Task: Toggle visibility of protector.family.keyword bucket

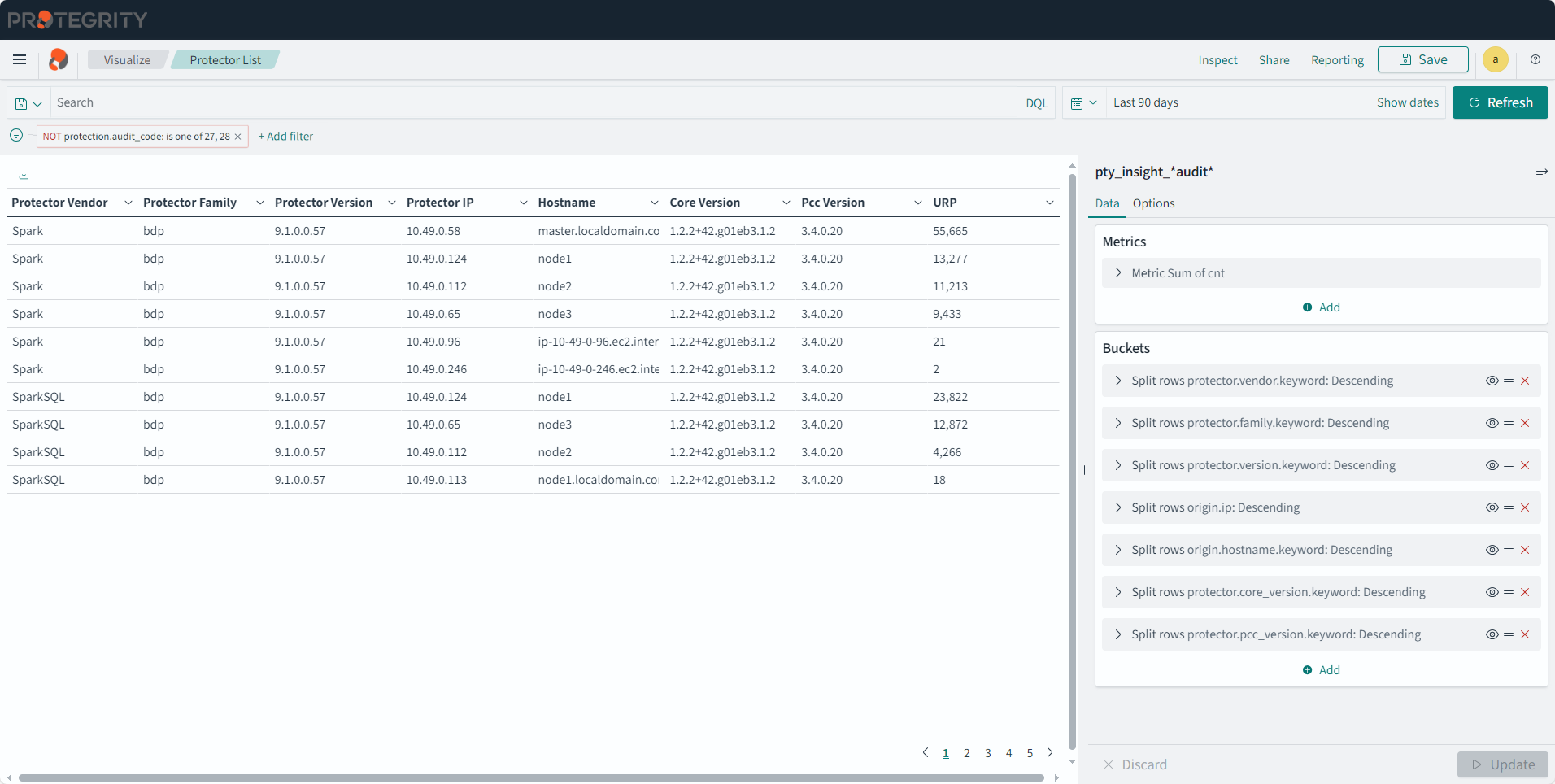Action: pos(1492,423)
